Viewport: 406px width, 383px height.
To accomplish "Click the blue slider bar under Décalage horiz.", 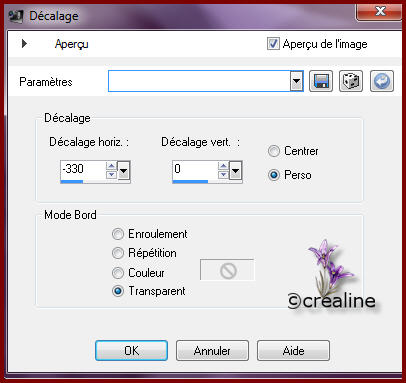I will click(x=72, y=182).
